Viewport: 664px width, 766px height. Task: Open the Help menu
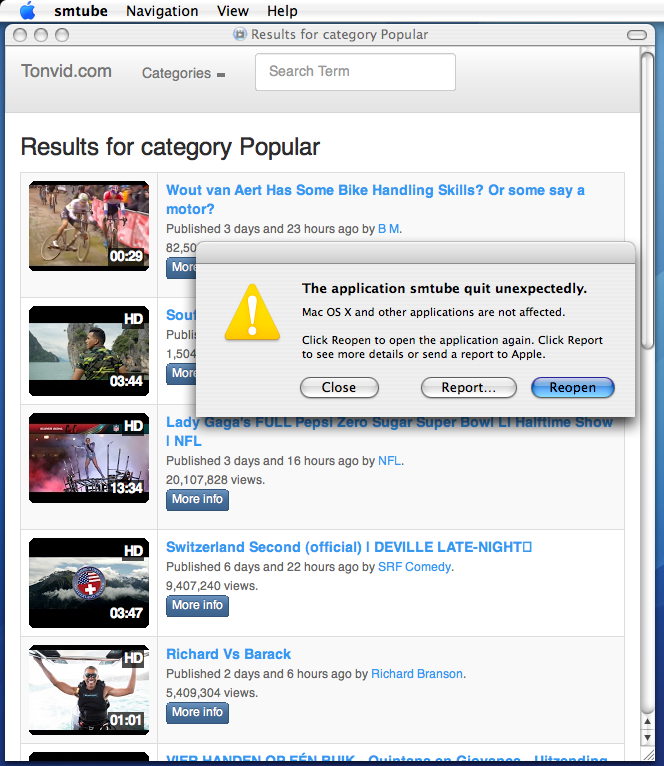(282, 11)
